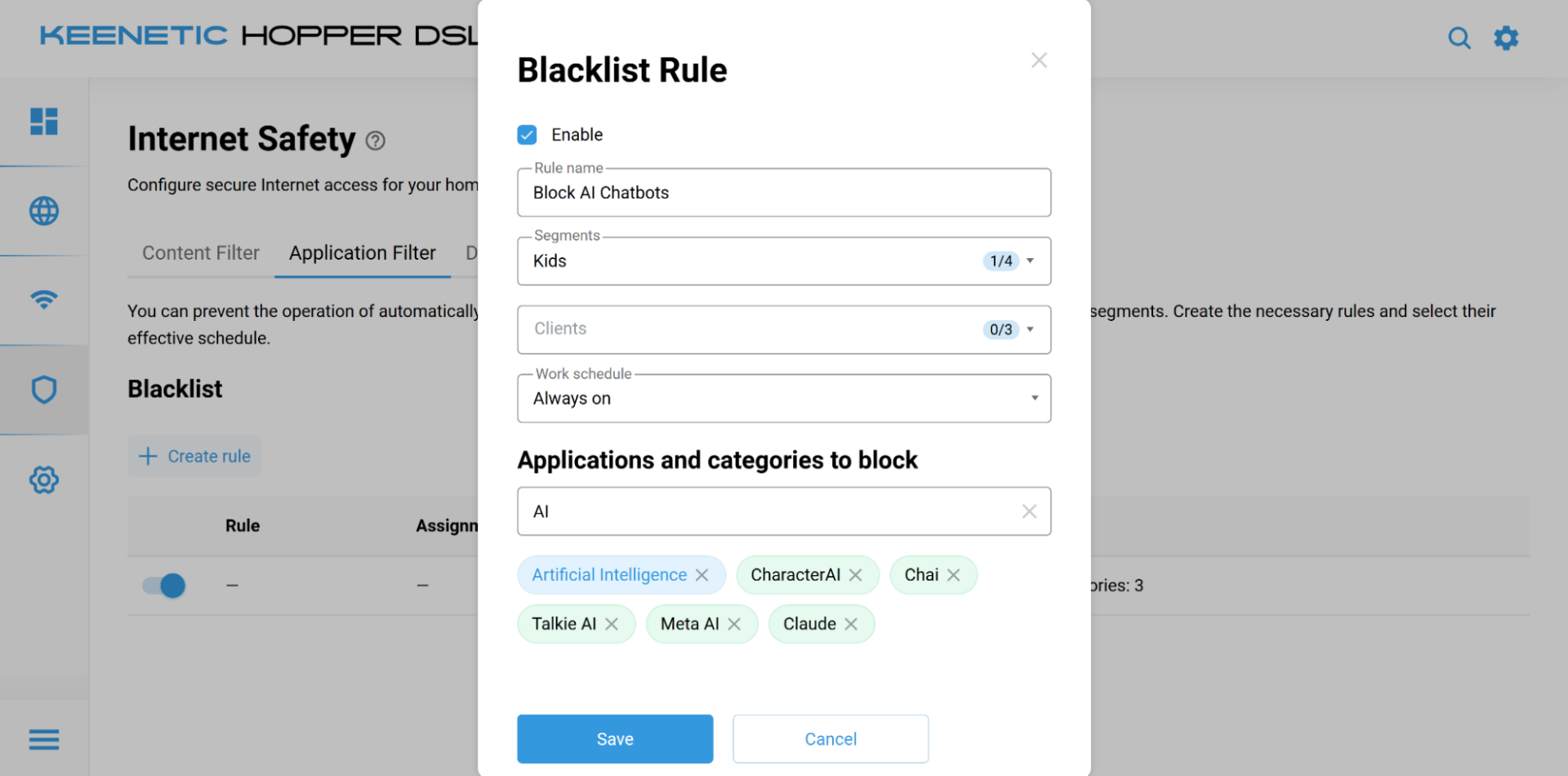
Task: Save the blacklist rule
Action: pos(615,739)
